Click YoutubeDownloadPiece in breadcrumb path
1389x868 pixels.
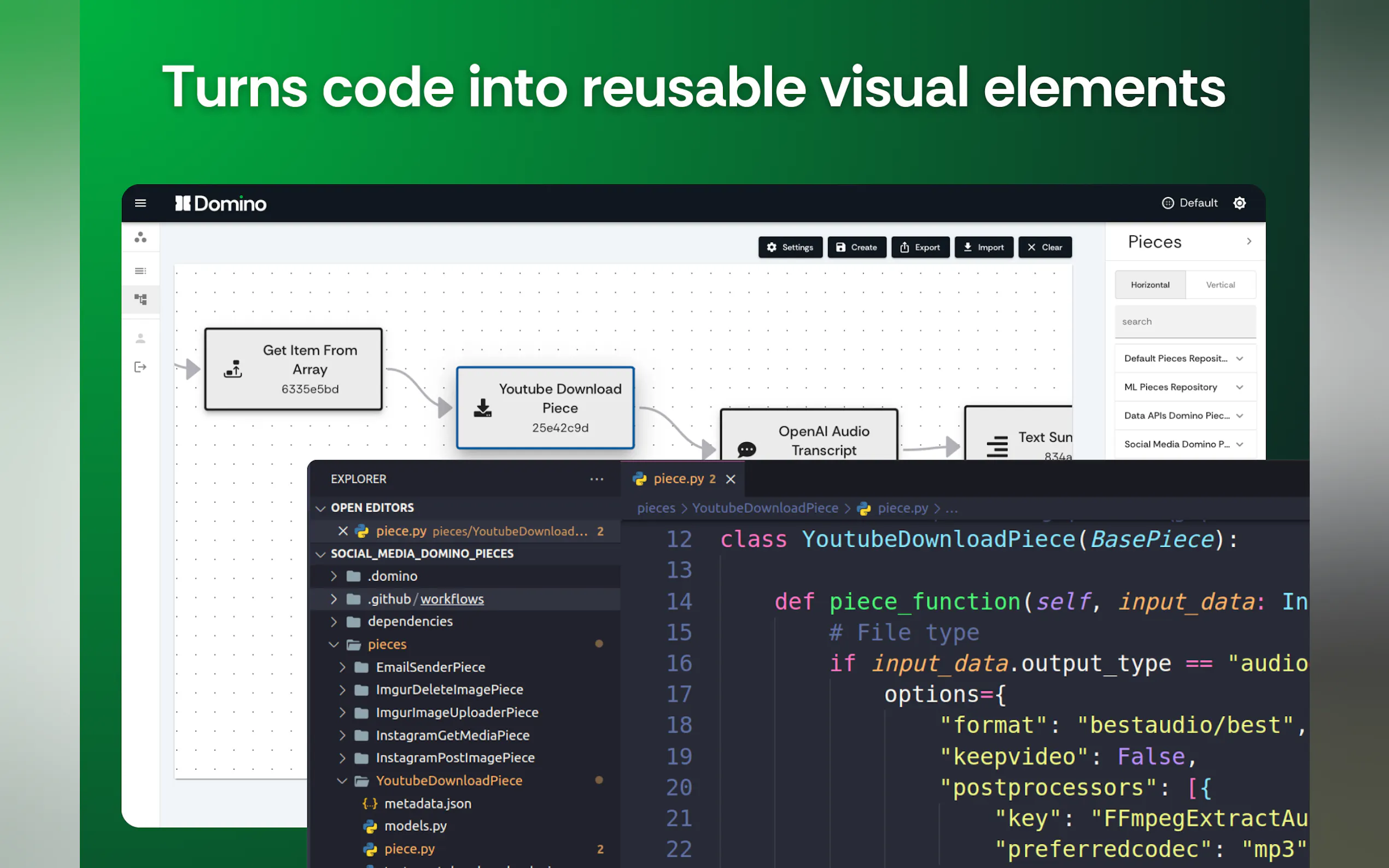coord(764,508)
